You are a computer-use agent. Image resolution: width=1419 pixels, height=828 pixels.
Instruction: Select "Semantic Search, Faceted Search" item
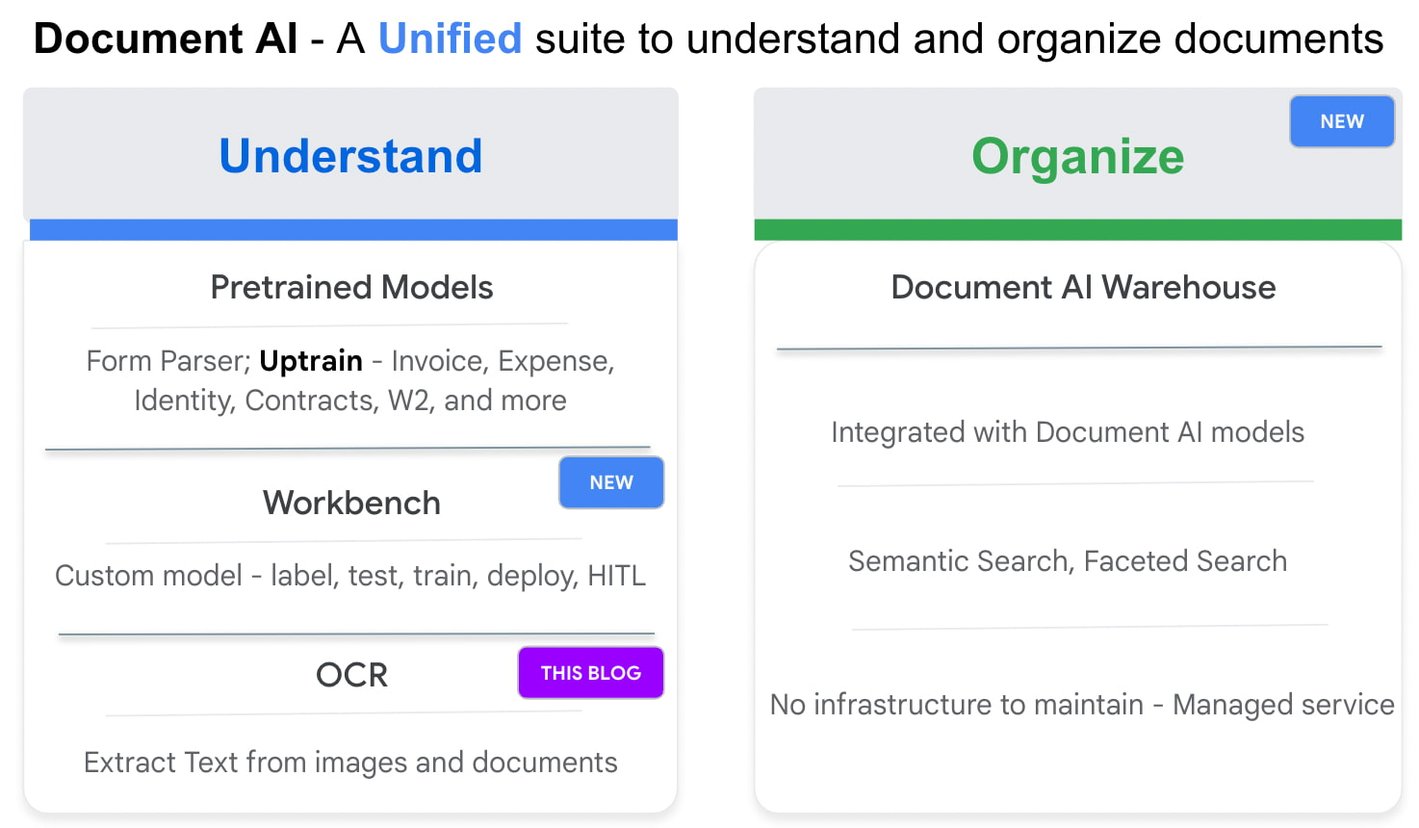pyautogui.click(x=1067, y=561)
